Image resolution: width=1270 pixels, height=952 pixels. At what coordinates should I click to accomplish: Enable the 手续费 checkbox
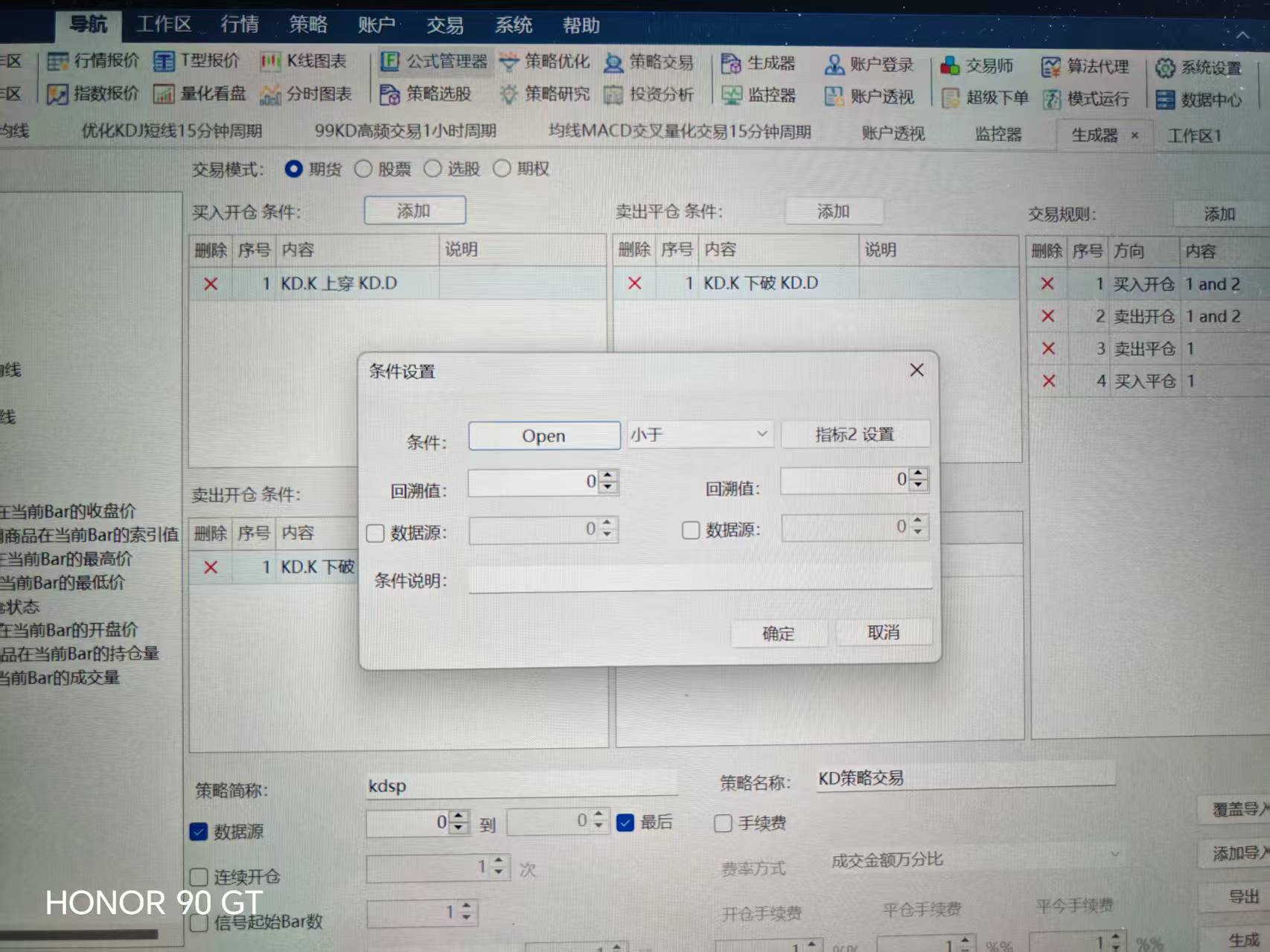click(723, 823)
